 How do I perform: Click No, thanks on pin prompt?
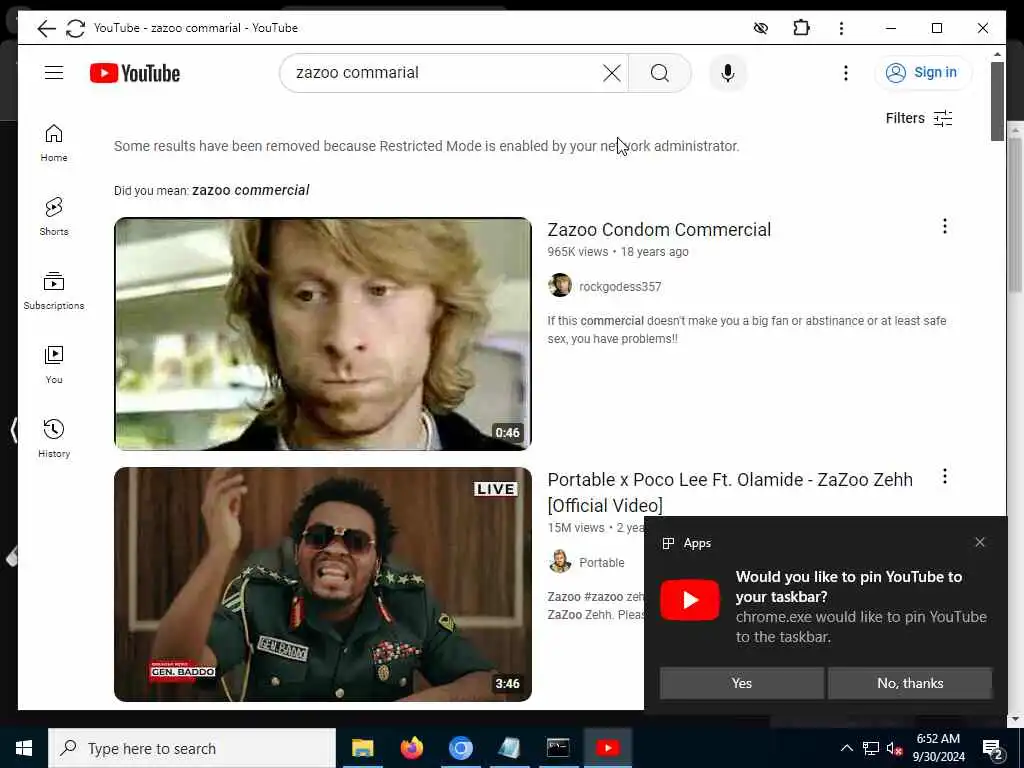coord(910,683)
